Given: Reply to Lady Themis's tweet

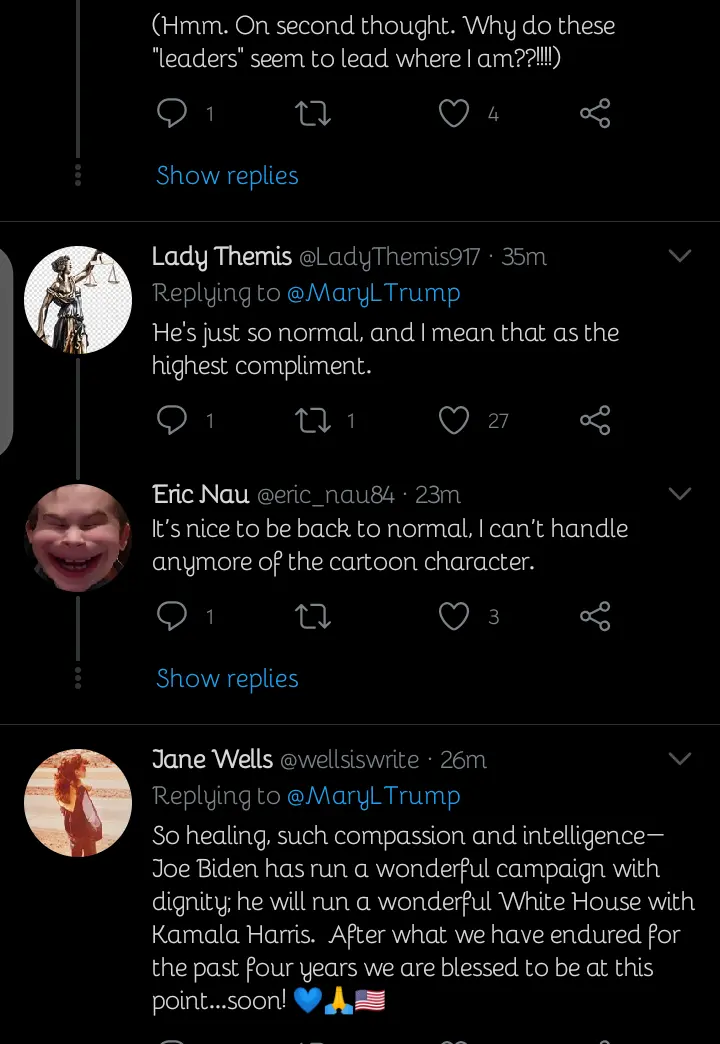Looking at the screenshot, I should [173, 421].
